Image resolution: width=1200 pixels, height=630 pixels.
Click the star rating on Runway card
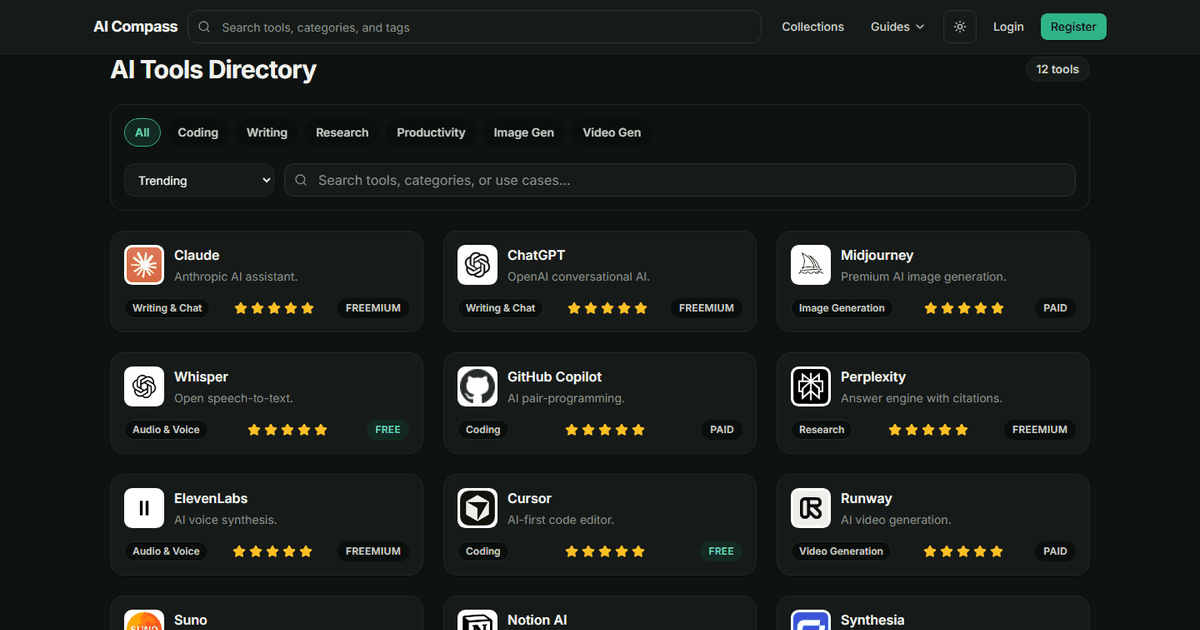963,551
